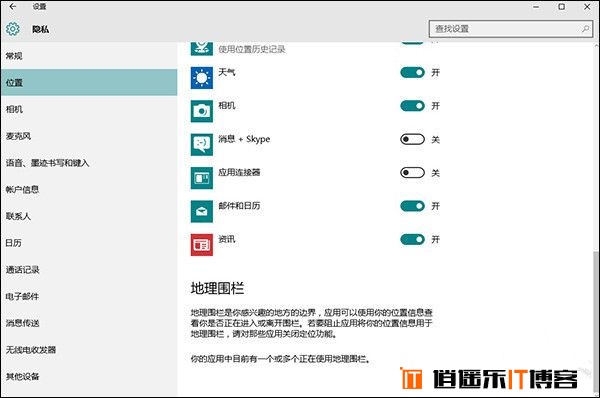Open 日历 privacy settings
The height and width of the screenshot is (398, 600).
(89, 243)
